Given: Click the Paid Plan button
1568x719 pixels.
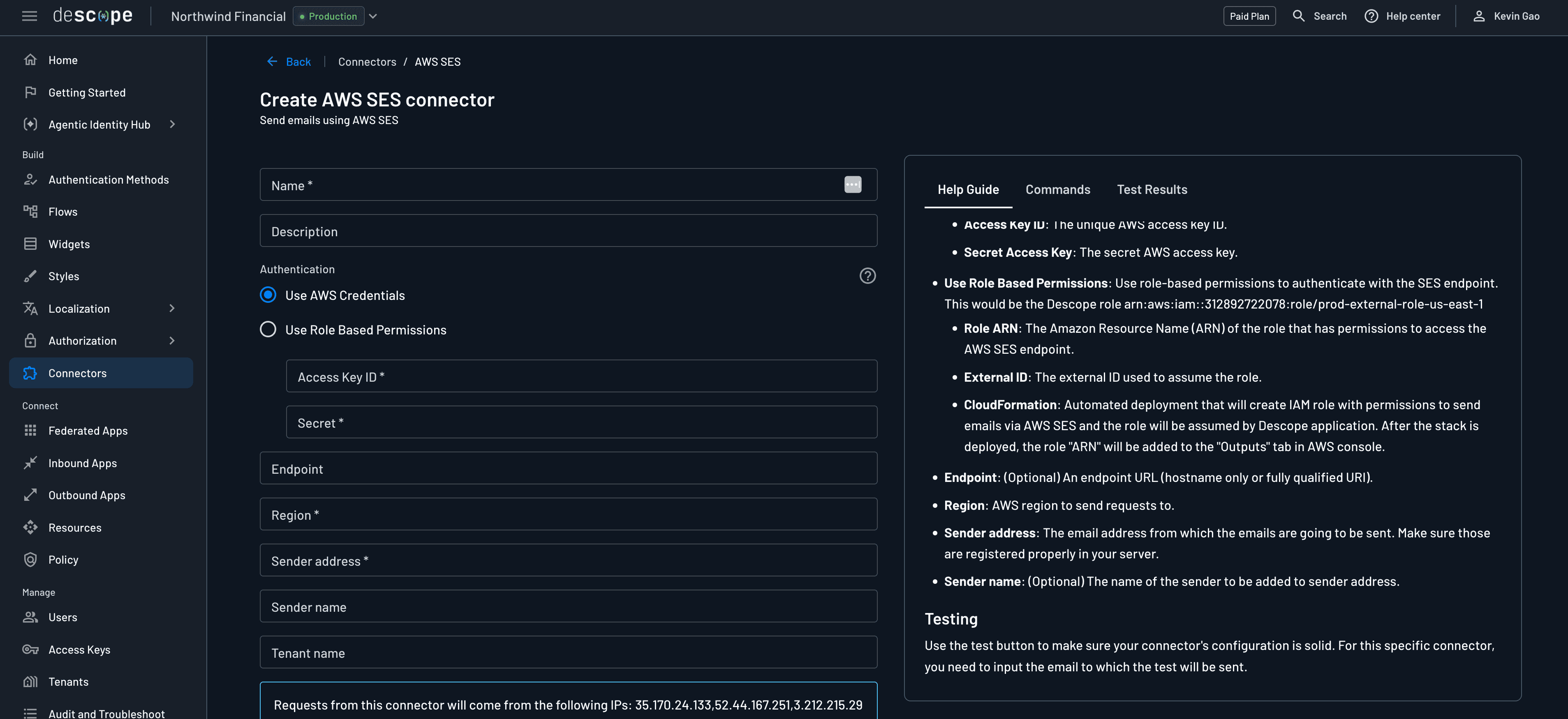Looking at the screenshot, I should tap(1249, 16).
